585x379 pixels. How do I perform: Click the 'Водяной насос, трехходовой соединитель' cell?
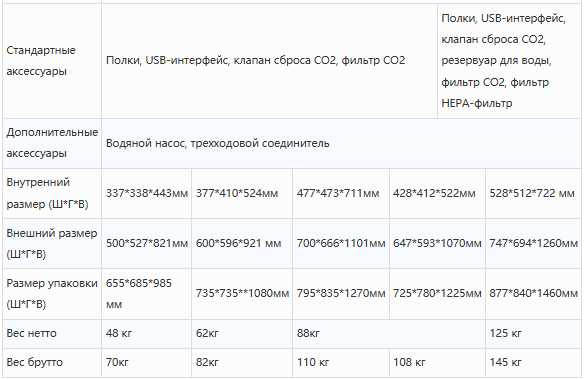341,143
